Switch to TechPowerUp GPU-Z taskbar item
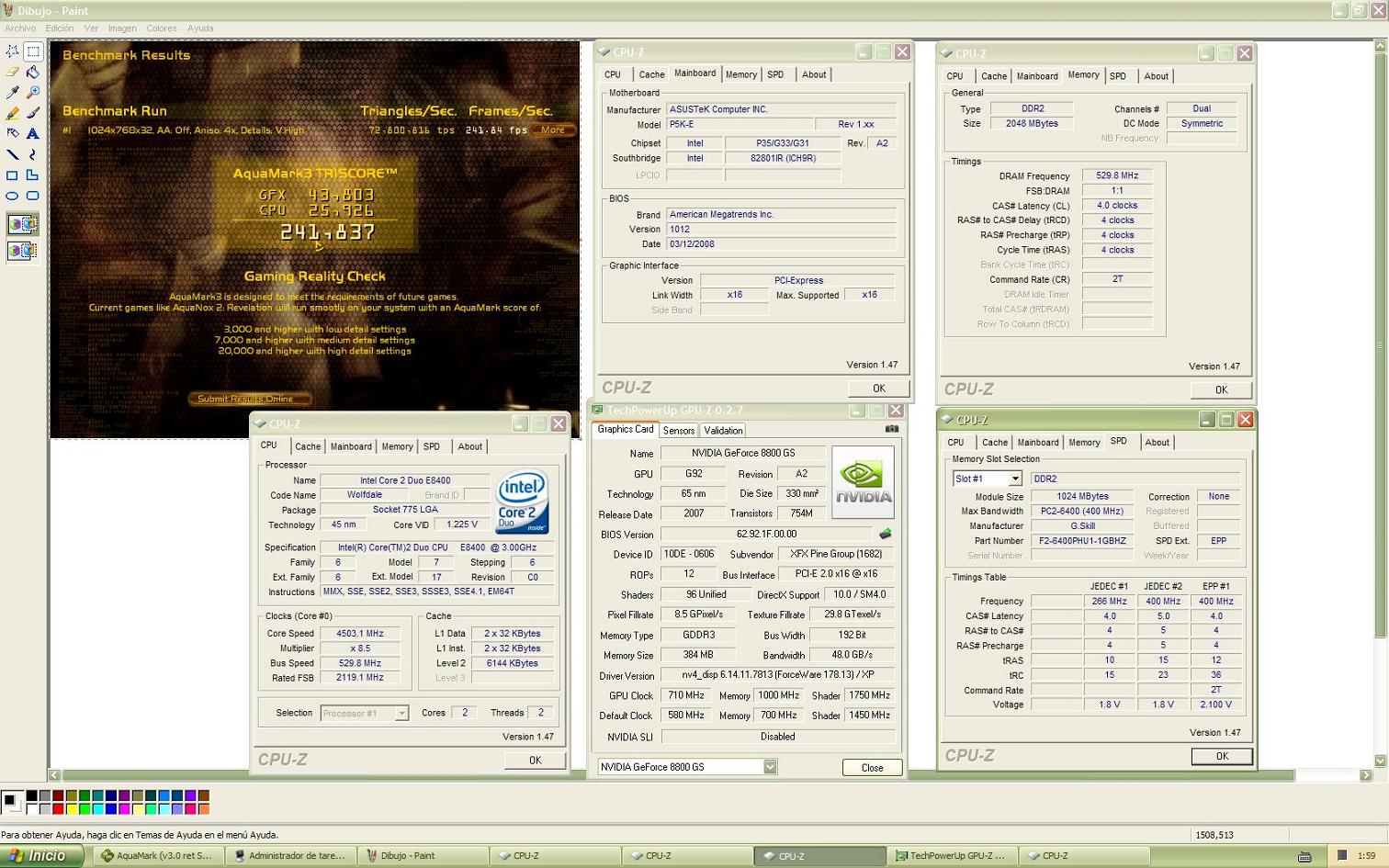Screen dimensions: 1389x868 (952, 856)
